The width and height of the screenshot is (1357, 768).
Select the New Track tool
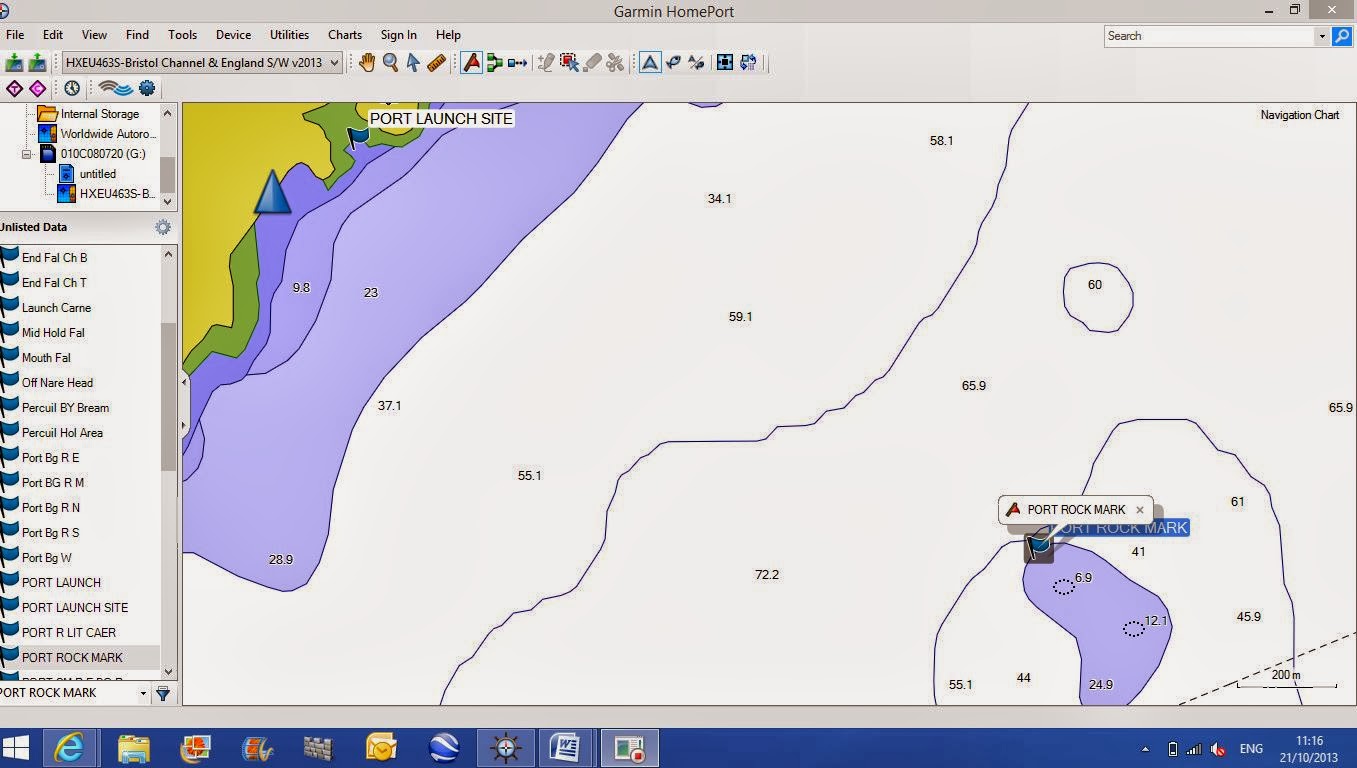point(518,63)
